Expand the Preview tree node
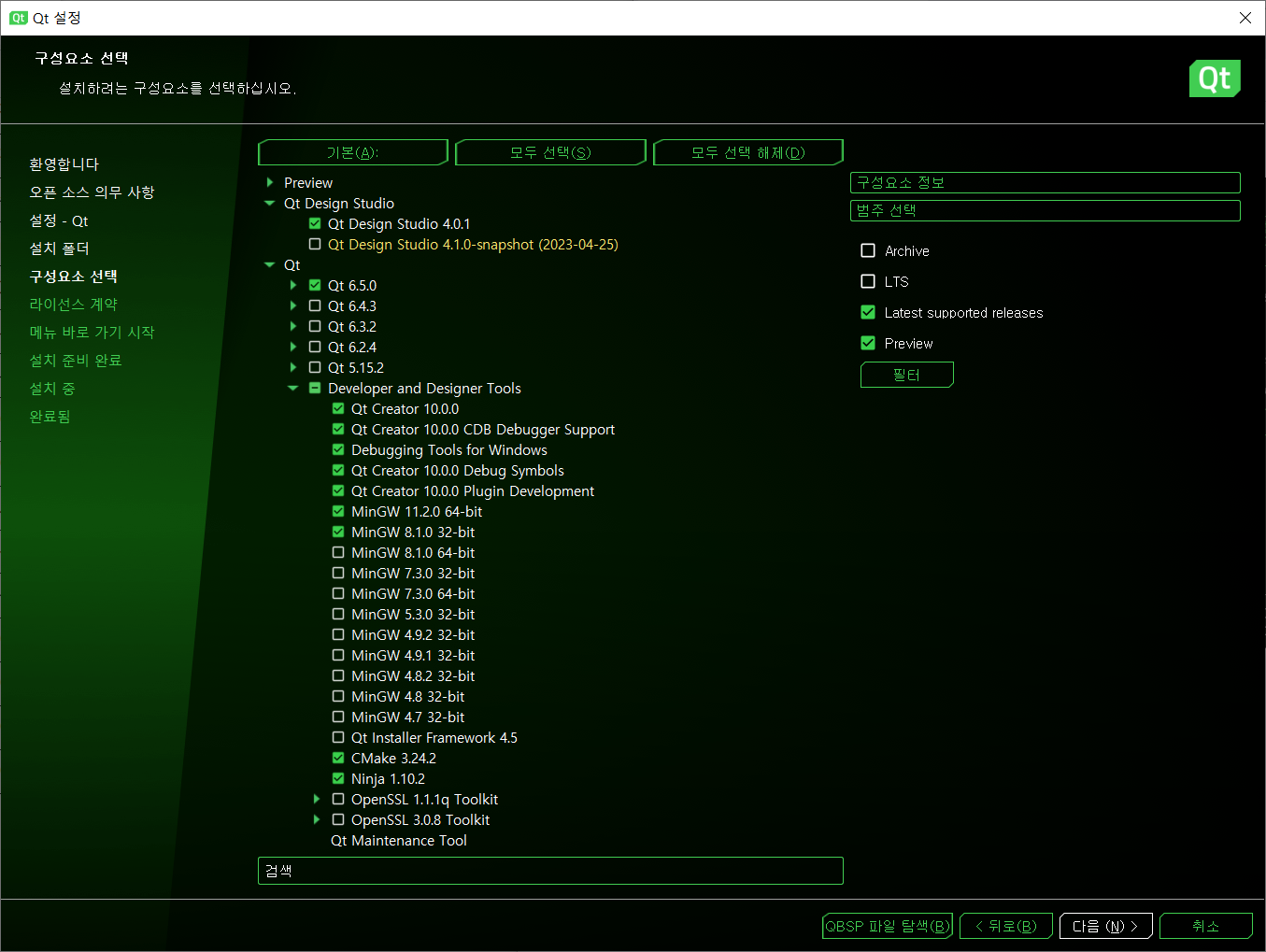 coord(270,183)
